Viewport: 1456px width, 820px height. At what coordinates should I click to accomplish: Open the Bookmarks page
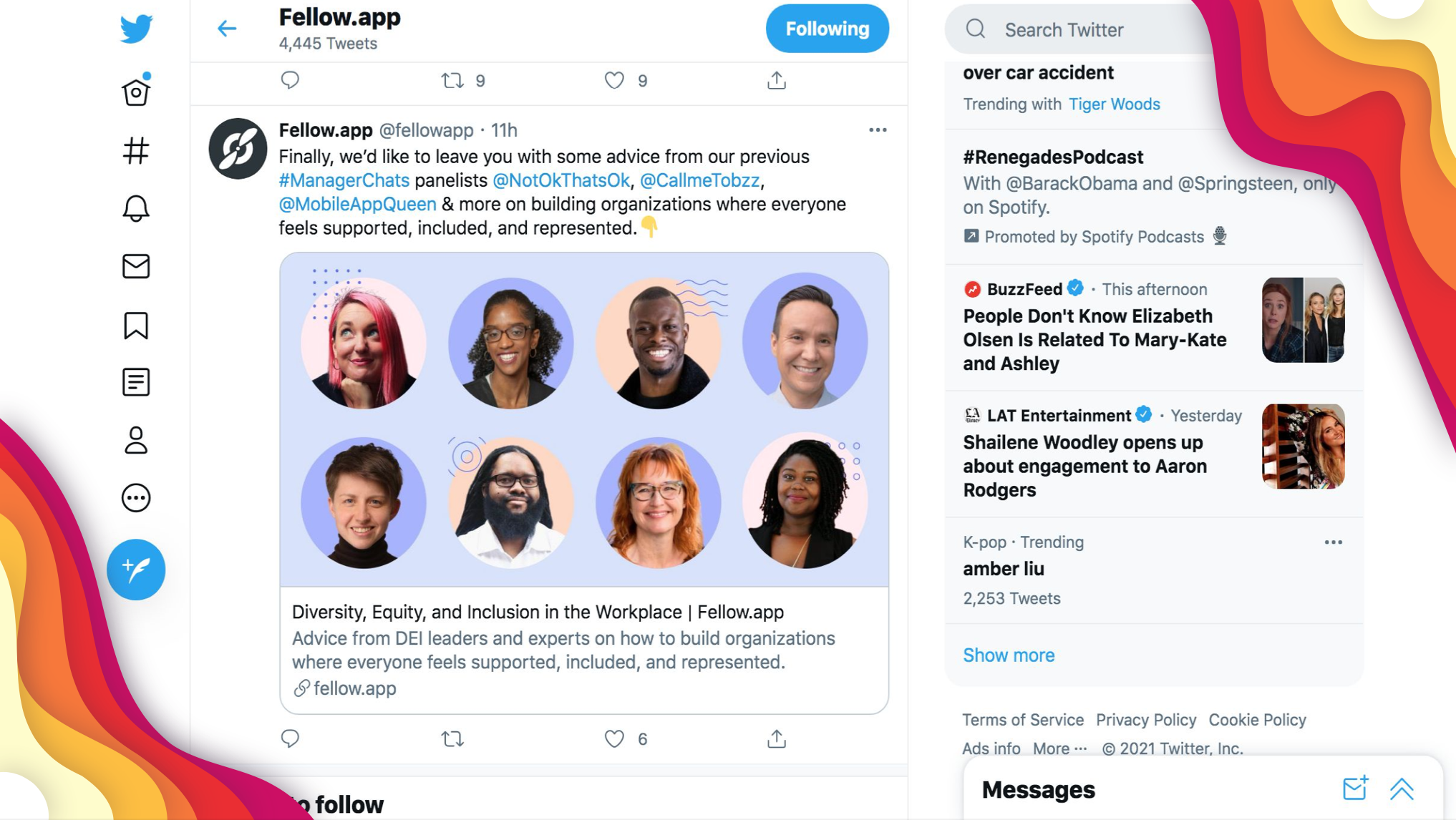tap(136, 326)
